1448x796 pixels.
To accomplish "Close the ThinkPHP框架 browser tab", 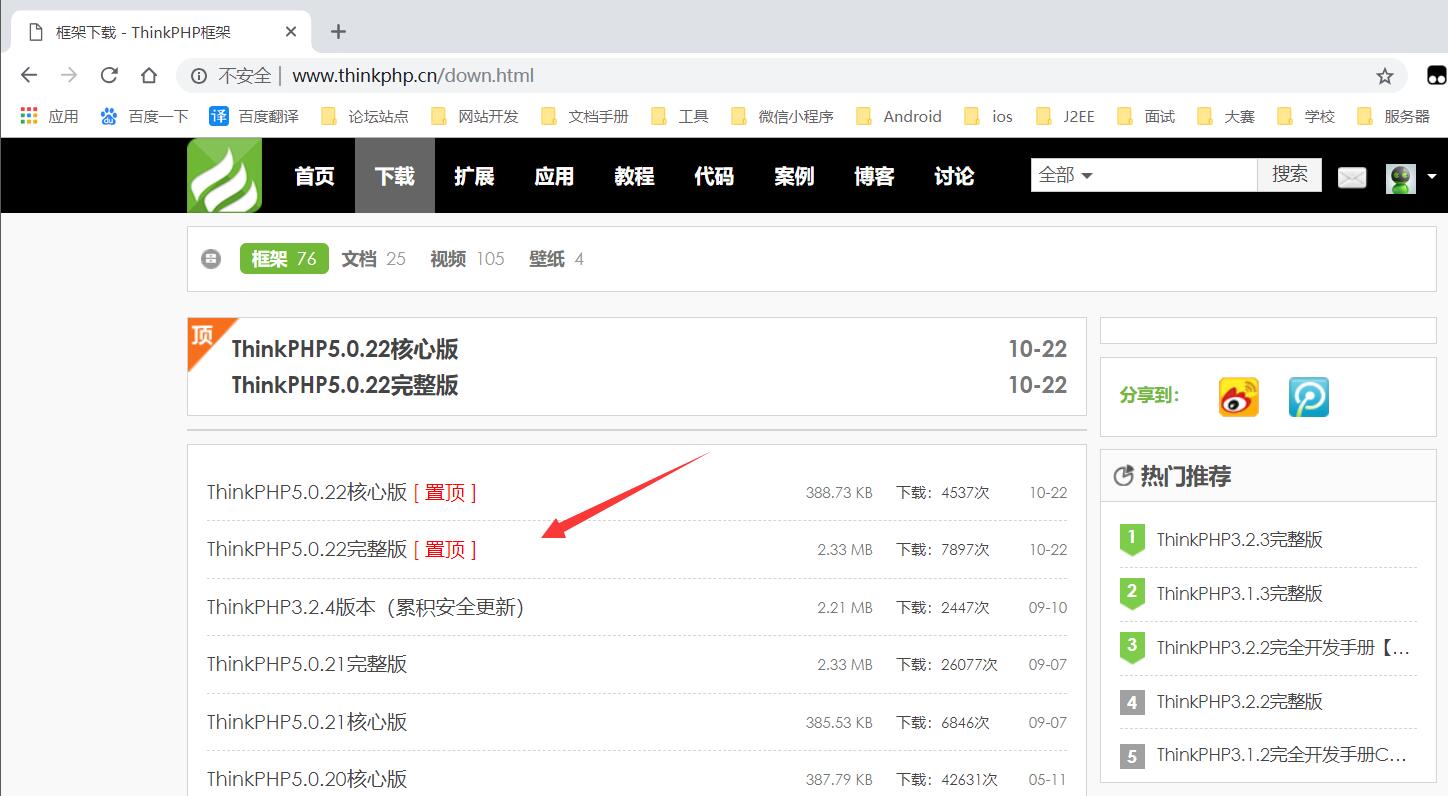I will click(x=291, y=32).
